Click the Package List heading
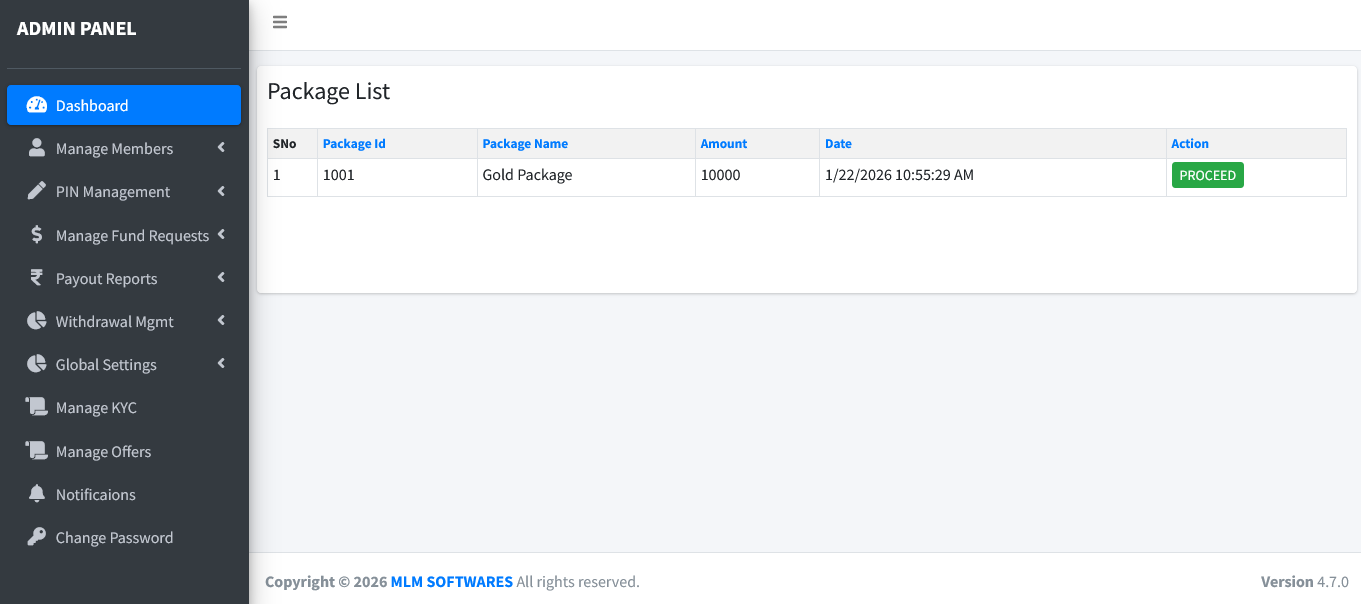The image size is (1361, 604). [329, 91]
